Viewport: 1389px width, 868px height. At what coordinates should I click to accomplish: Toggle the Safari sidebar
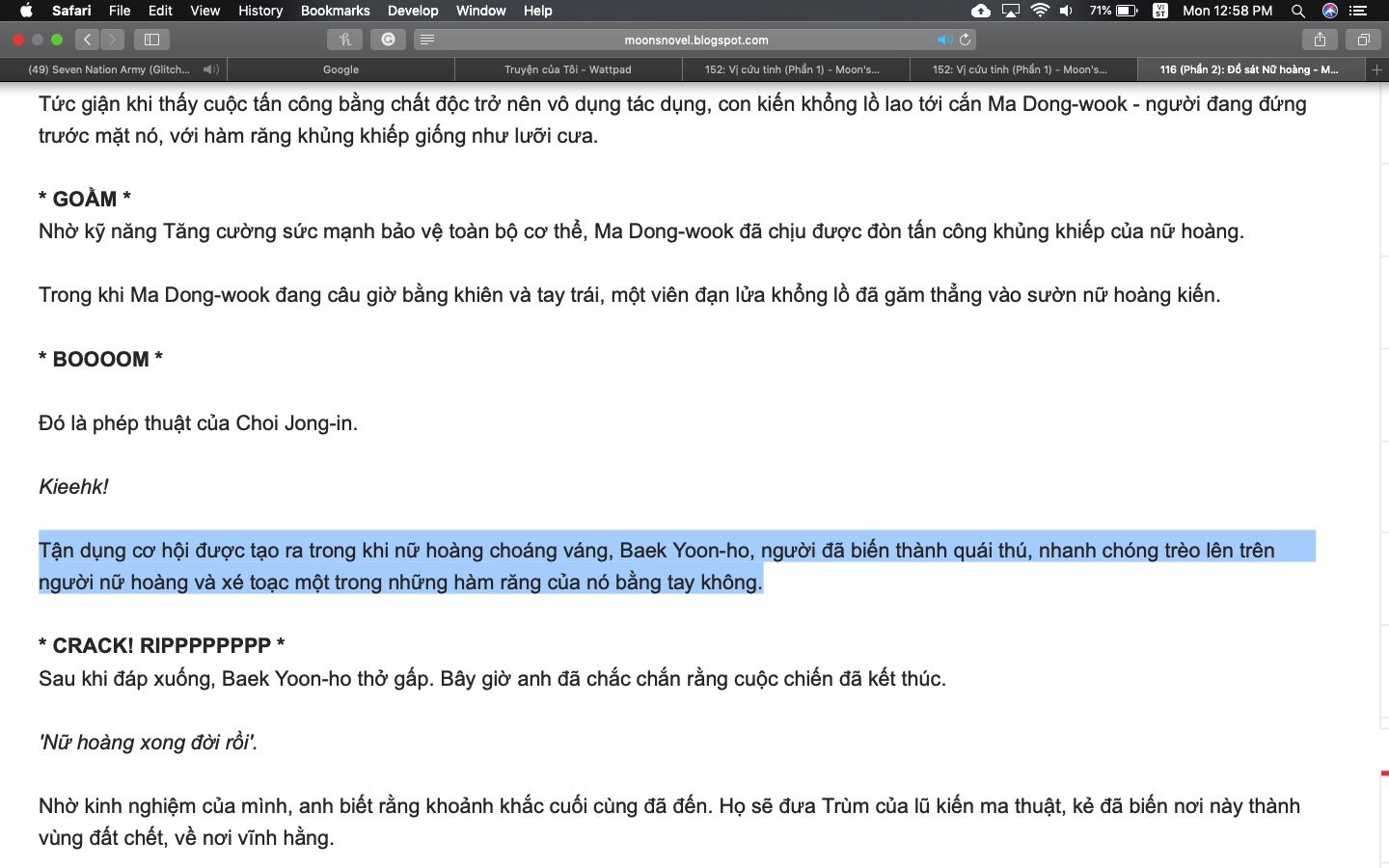[x=151, y=40]
